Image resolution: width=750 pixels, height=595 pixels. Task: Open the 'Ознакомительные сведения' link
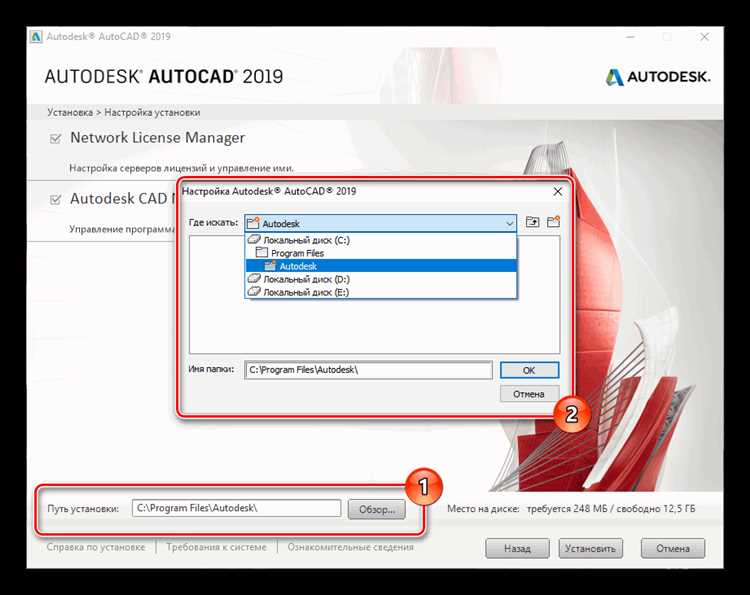[350, 547]
